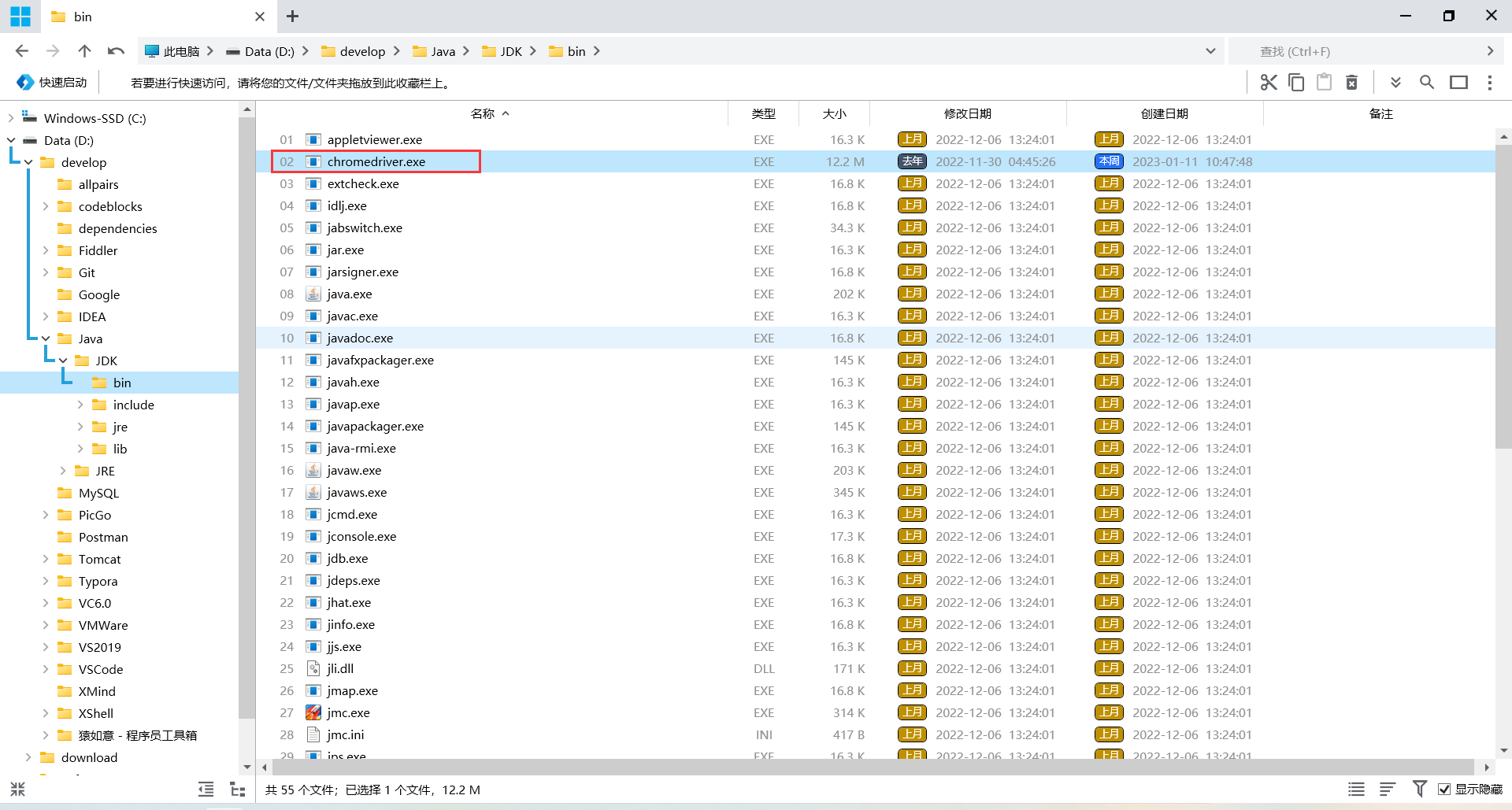Open chevron after JDK in breadcrumb
The image size is (1512, 810).
[x=533, y=51]
